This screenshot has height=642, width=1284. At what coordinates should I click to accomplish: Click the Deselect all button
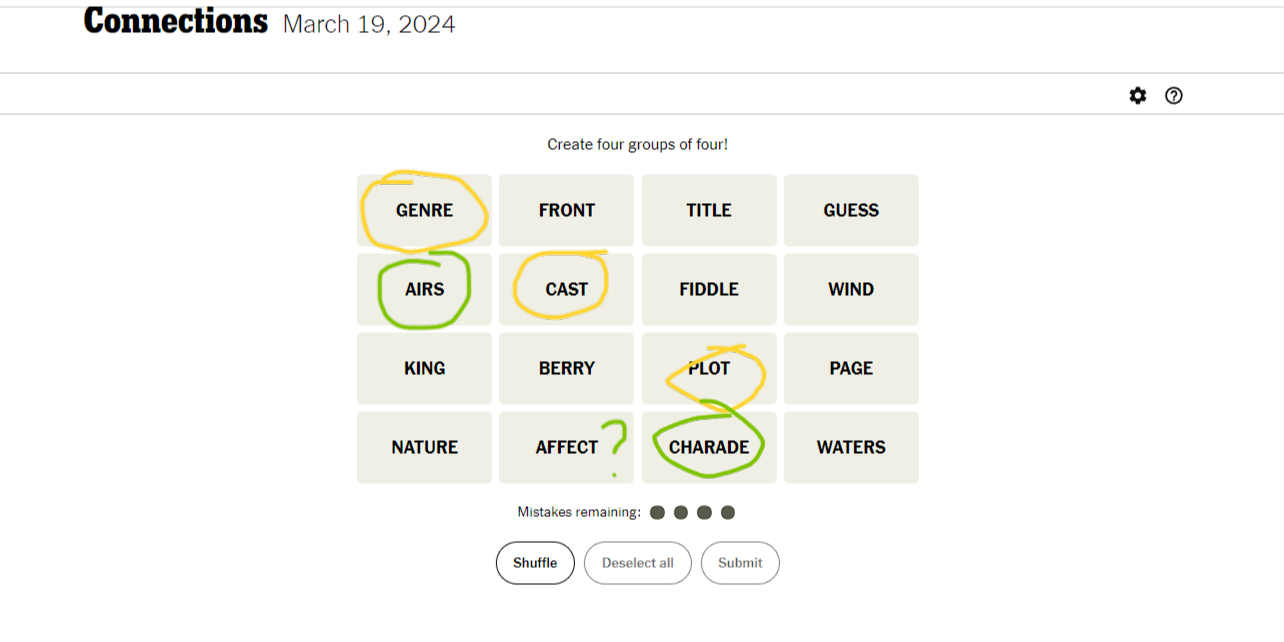[x=638, y=563]
